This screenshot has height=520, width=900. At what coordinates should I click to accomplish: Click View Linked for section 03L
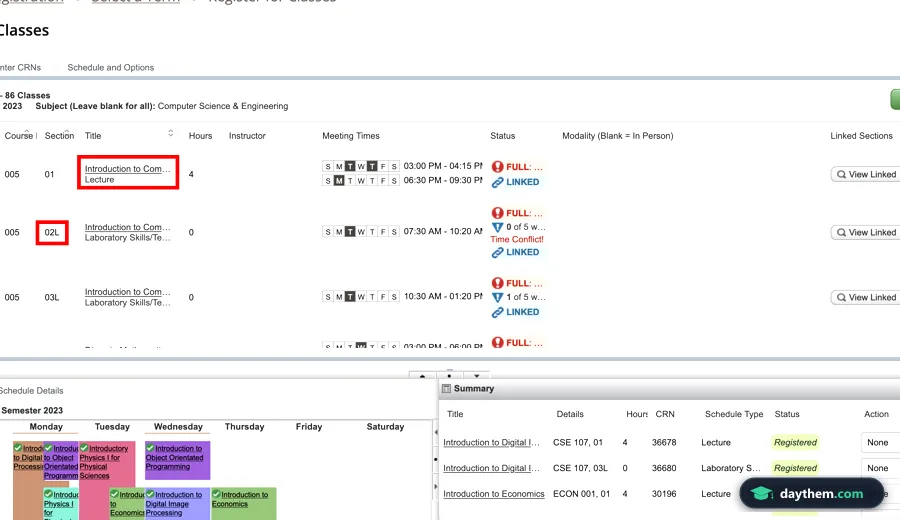pos(866,297)
